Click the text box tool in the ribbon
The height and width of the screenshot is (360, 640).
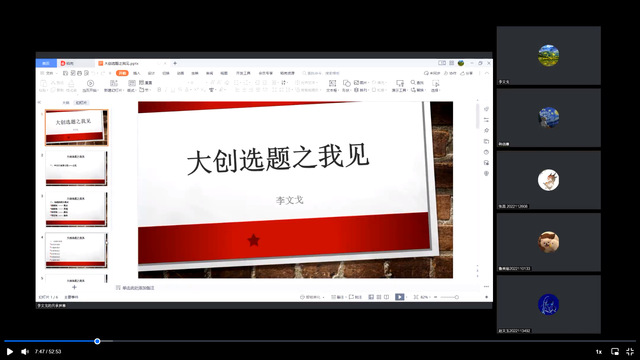[x=332, y=86]
